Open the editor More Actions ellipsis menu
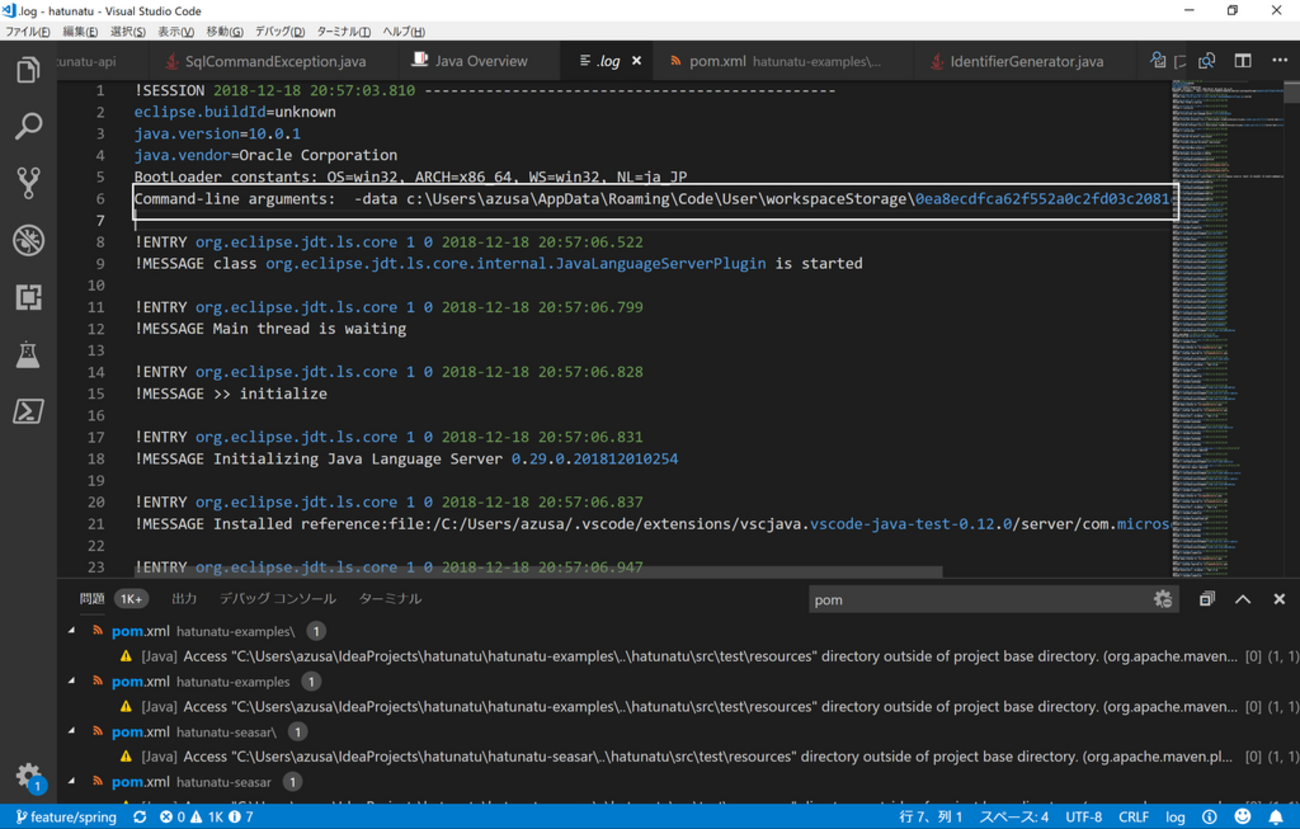Viewport: 1300px width, 829px height. point(1279,61)
